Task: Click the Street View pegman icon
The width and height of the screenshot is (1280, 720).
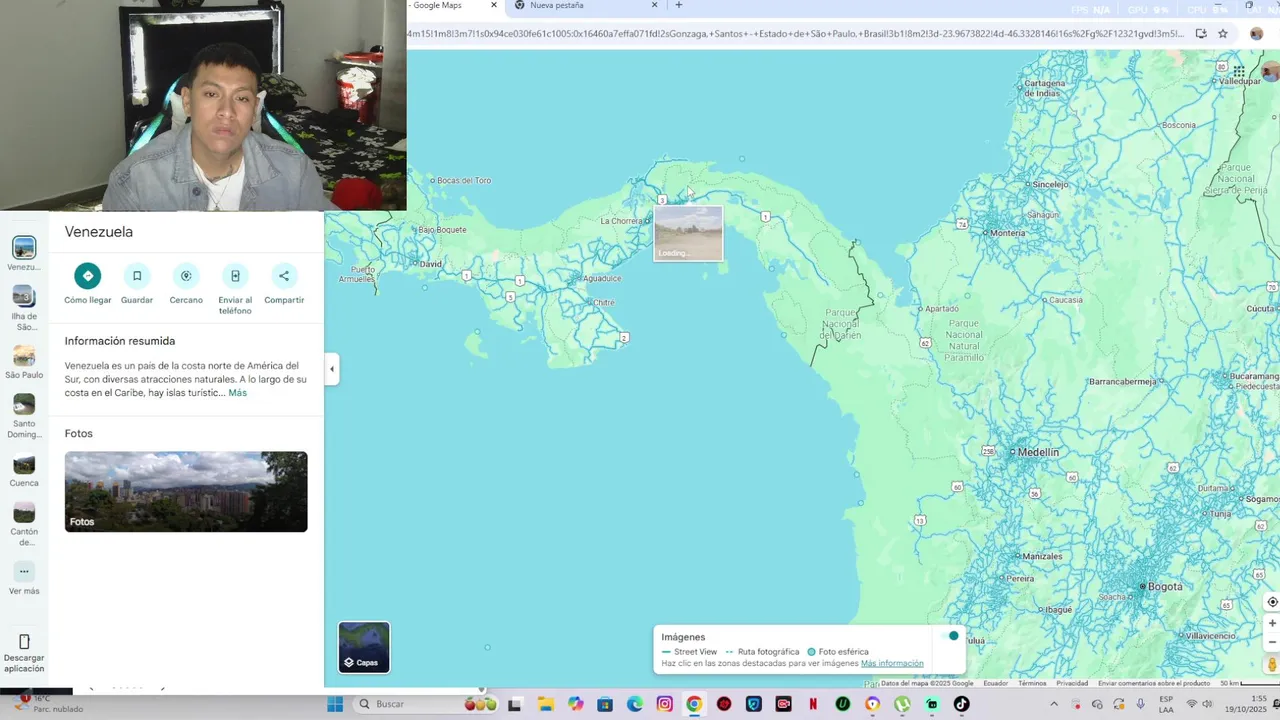Action: 1272,664
